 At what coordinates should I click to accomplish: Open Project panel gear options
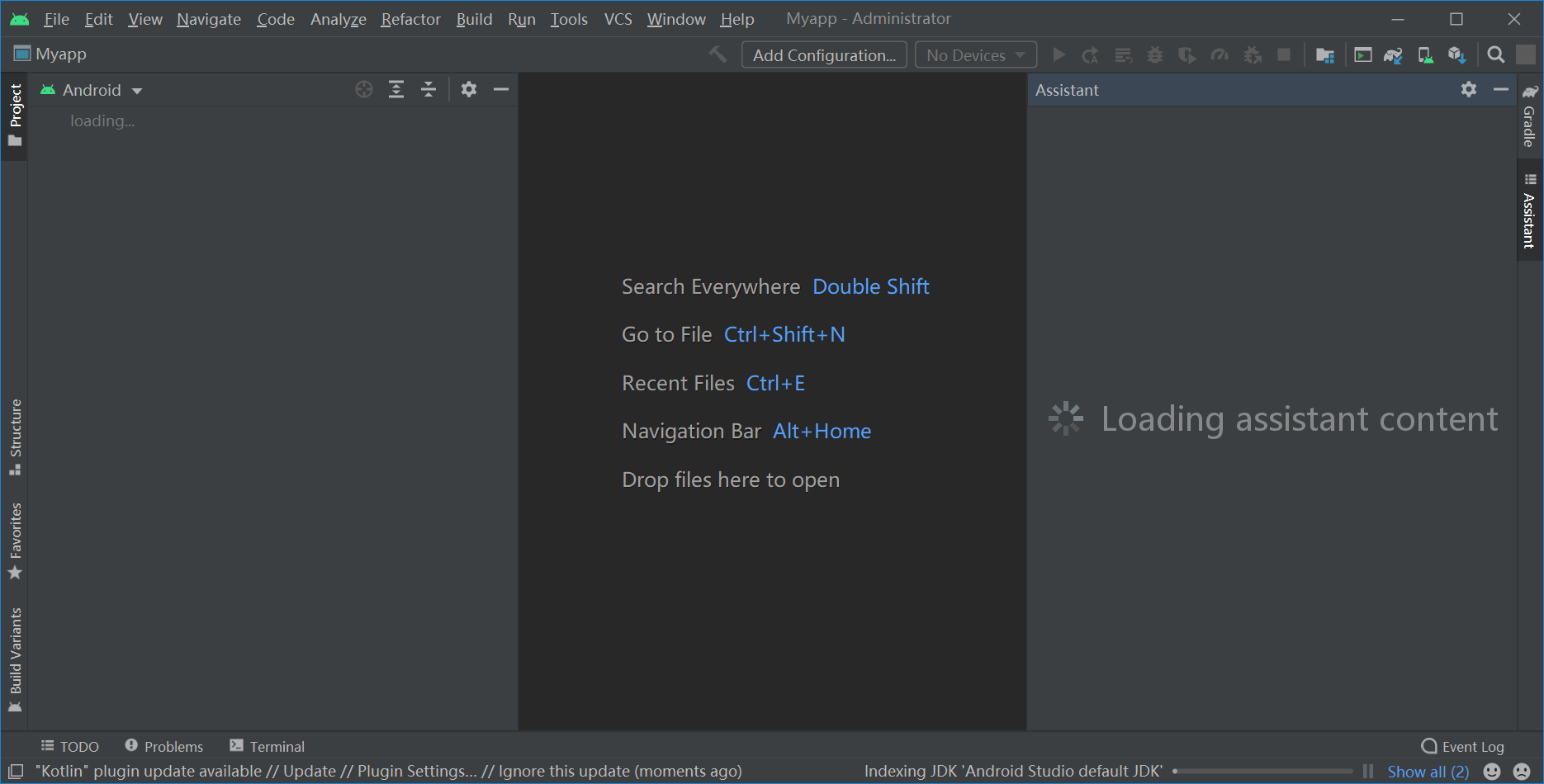click(469, 89)
